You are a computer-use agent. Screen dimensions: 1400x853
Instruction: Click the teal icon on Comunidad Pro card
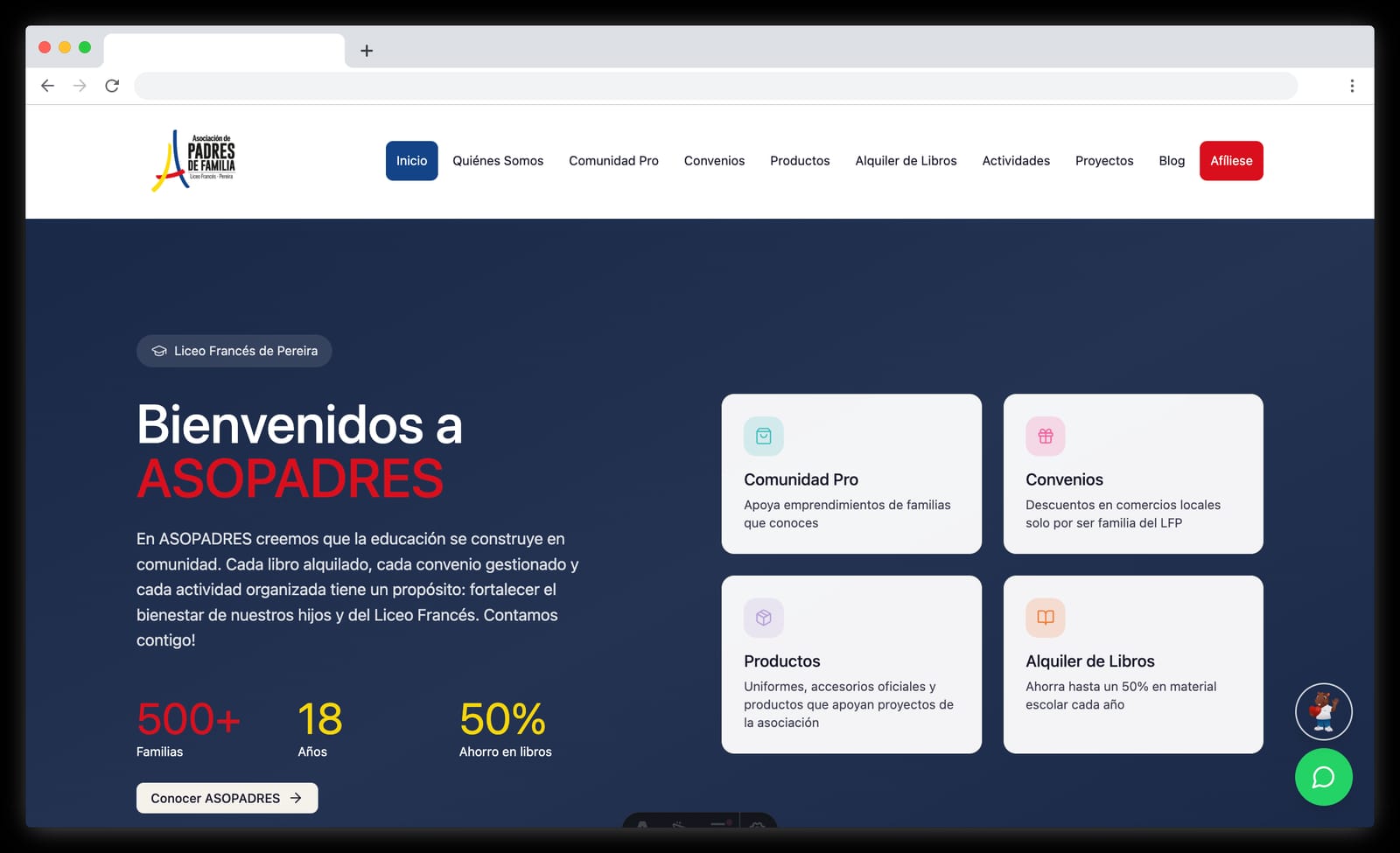[763, 436]
